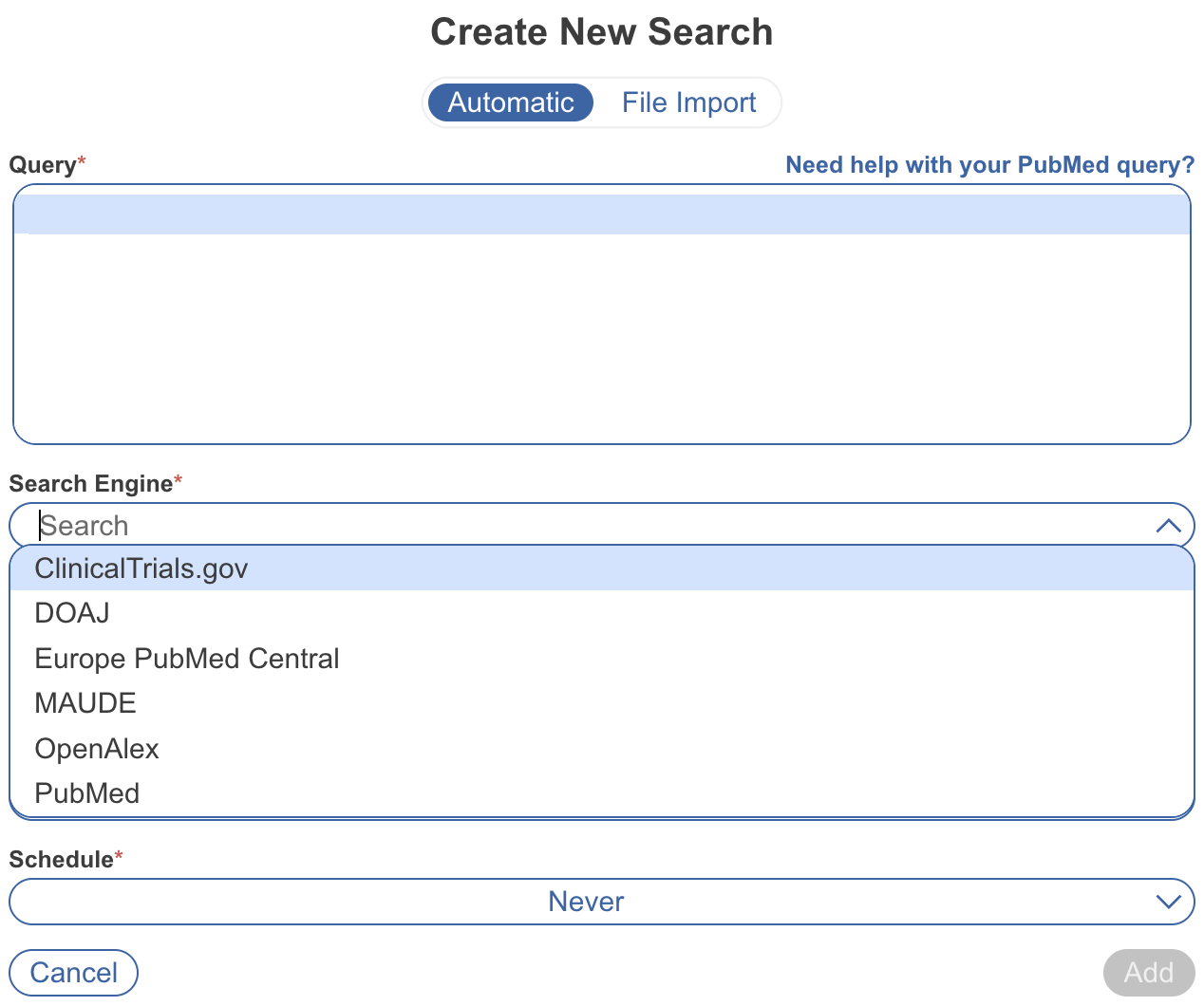Select ClinicalTrials.gov from the engine list
The height and width of the screenshot is (1006, 1204).
pos(141,568)
